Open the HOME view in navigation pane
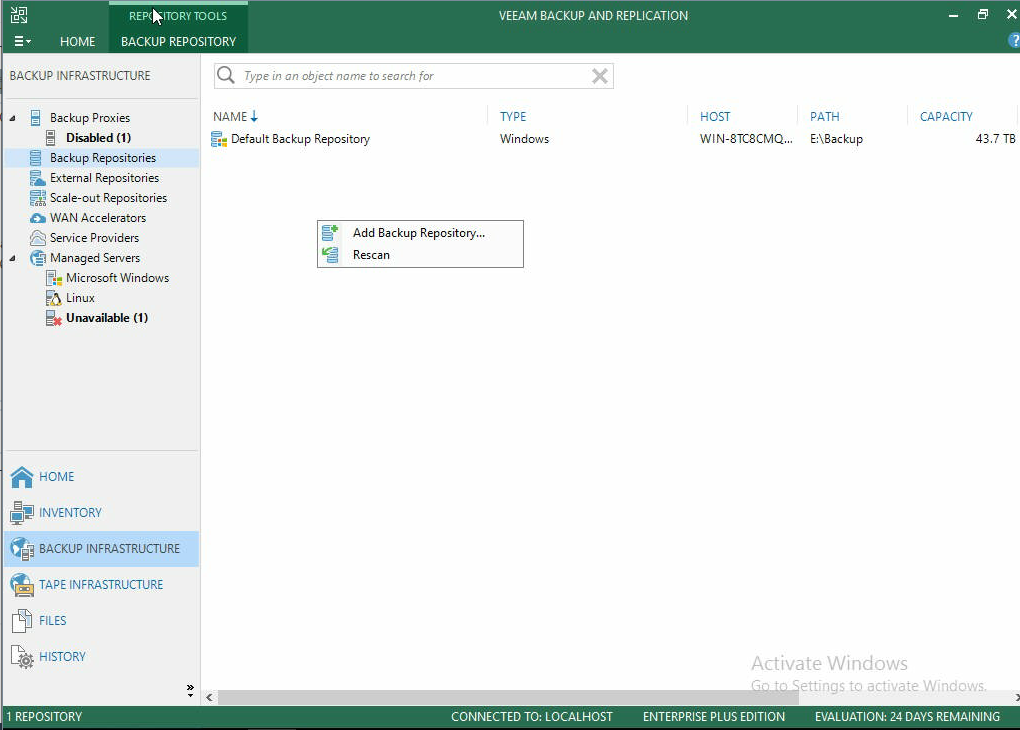Screen dimensions: 1020x730 [101, 477]
